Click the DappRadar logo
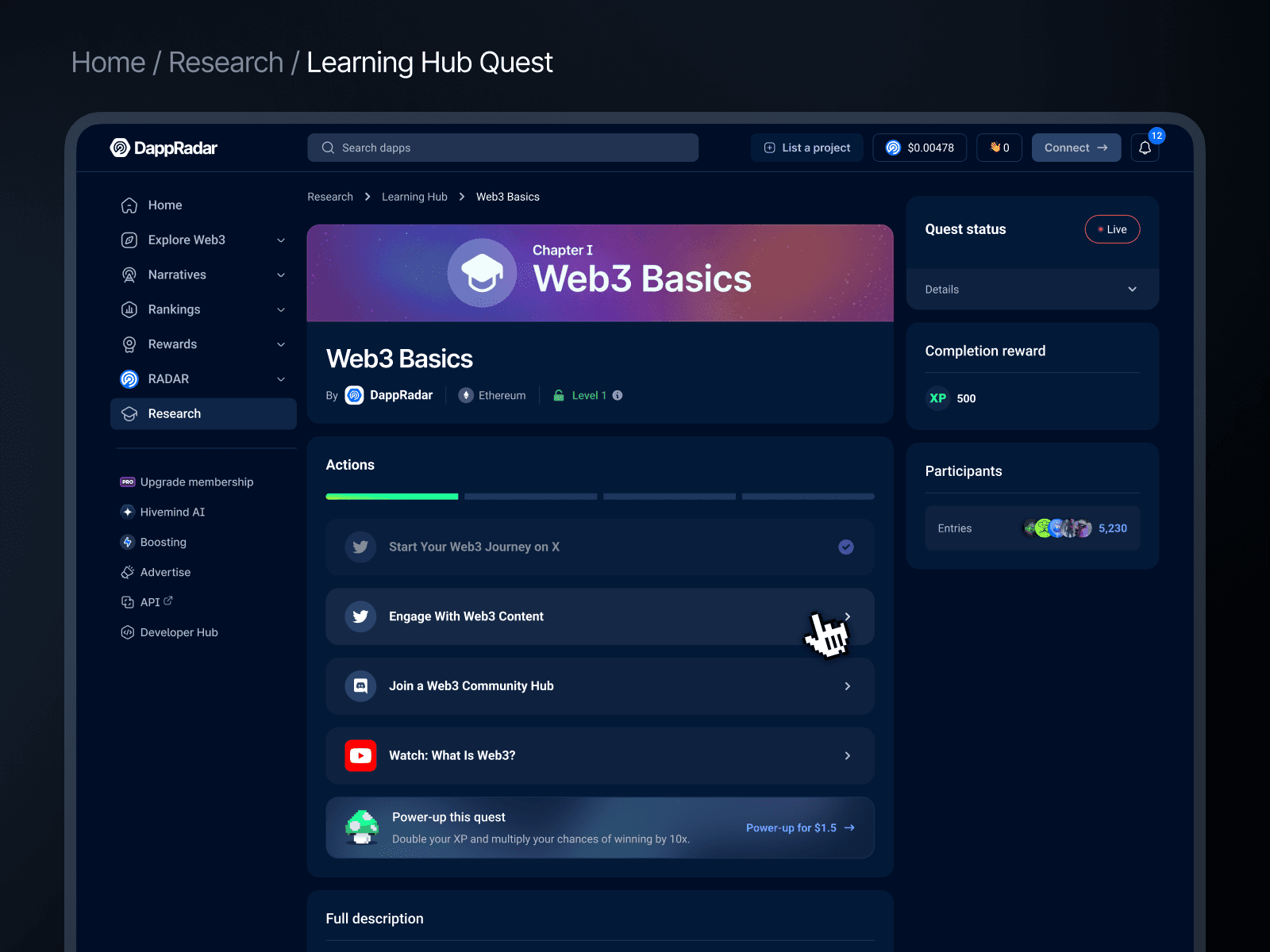Viewport: 1270px width, 952px height. [x=164, y=148]
